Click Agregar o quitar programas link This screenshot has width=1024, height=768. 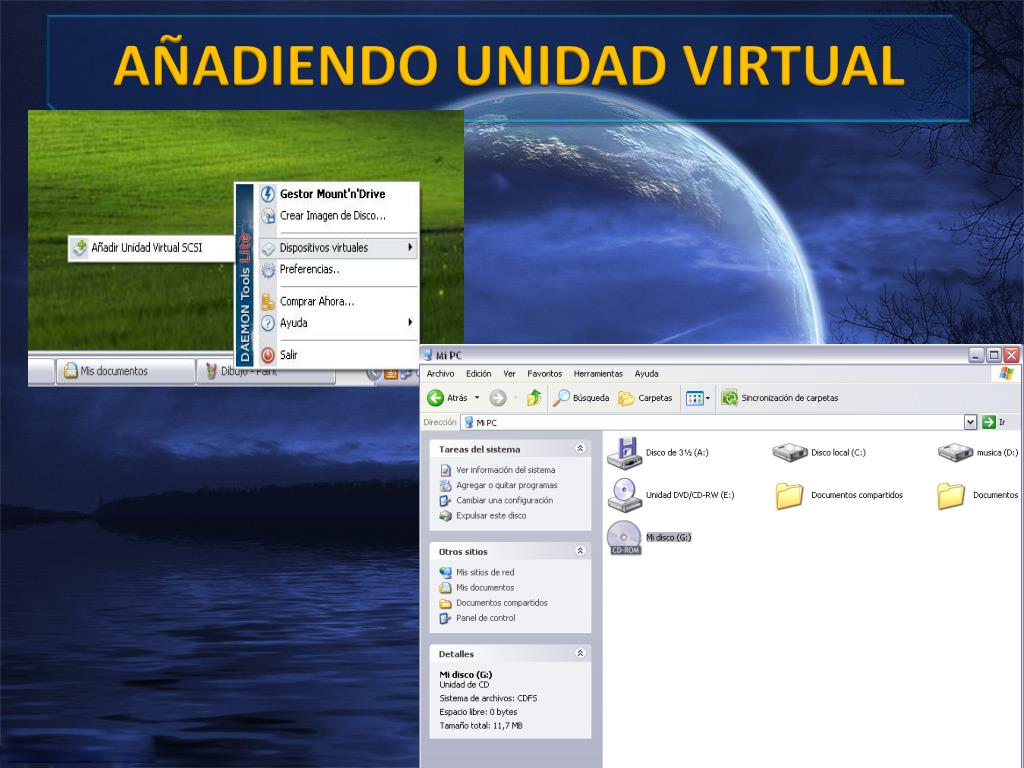pyautogui.click(x=507, y=485)
